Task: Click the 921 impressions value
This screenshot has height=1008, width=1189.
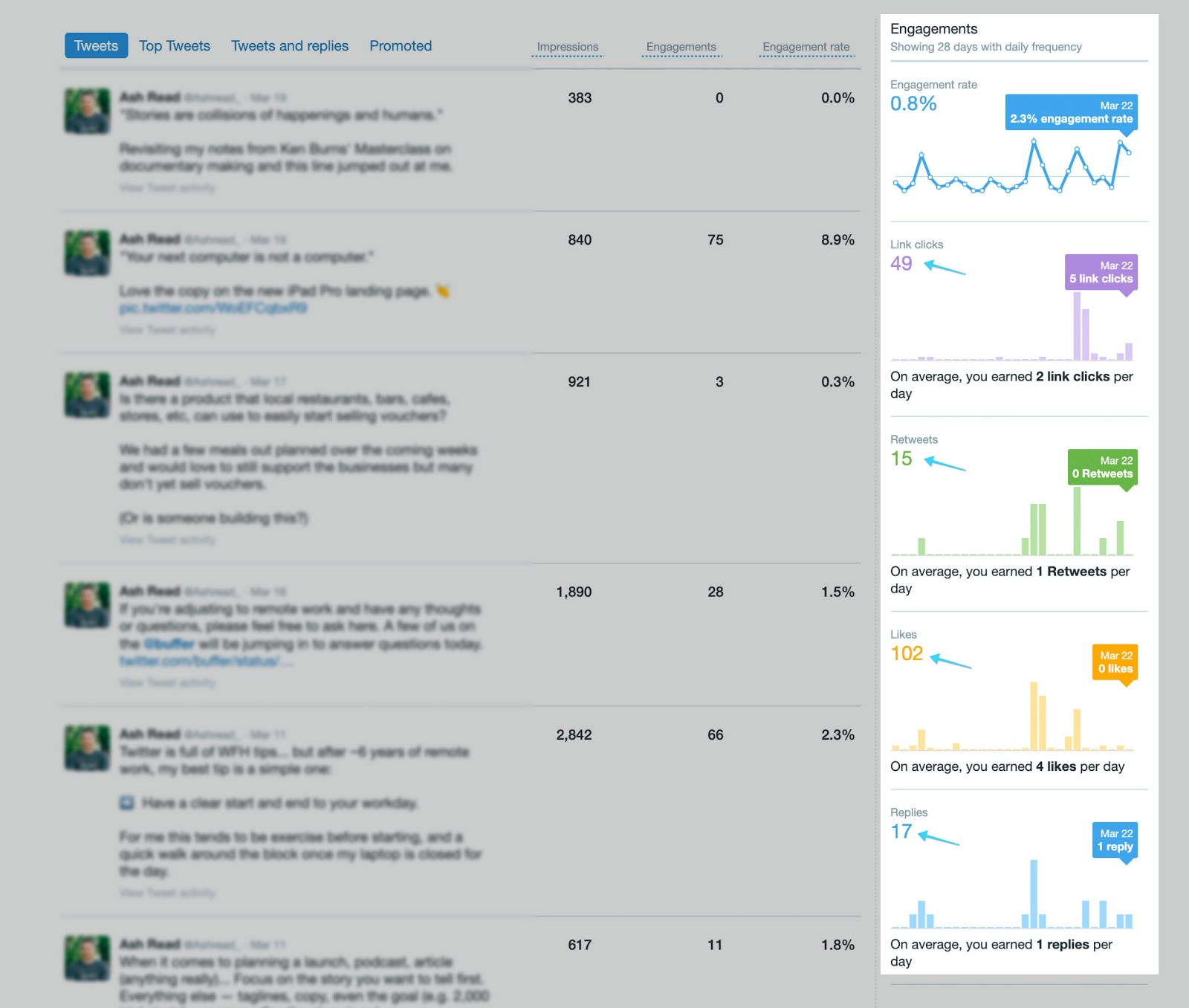Action: [x=580, y=381]
